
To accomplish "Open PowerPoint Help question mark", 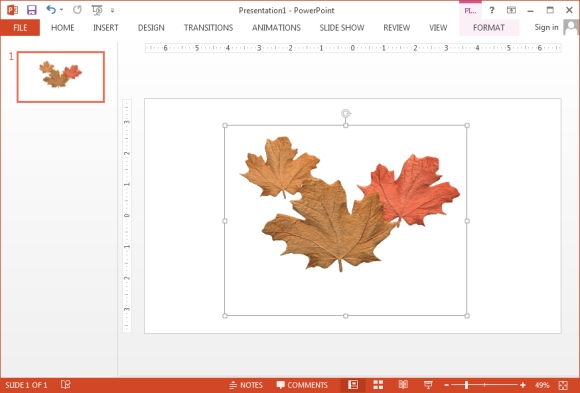I will [x=492, y=10].
